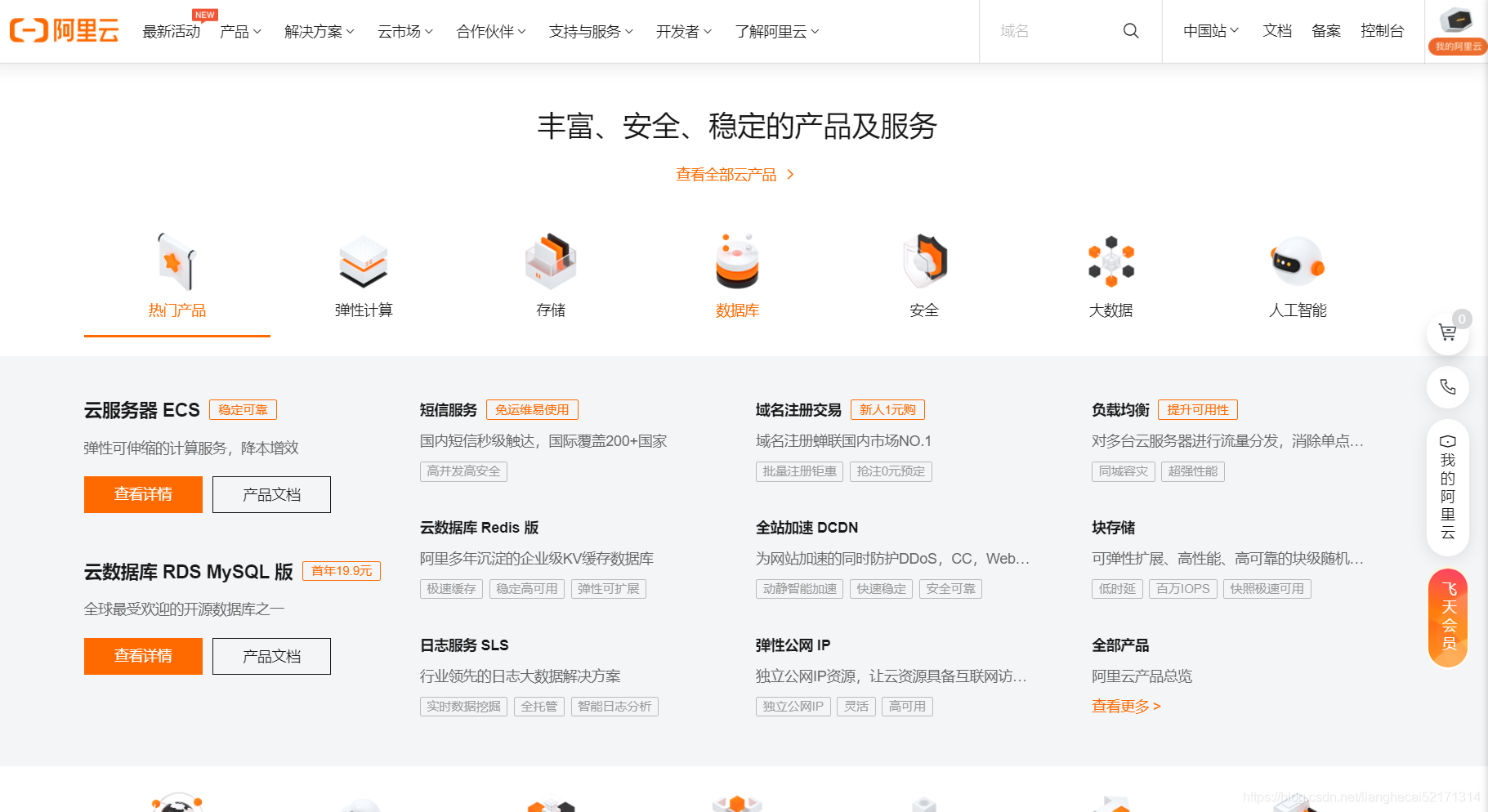Open the 云数据库 Redis 版 link
Image resolution: width=1488 pixels, height=812 pixels.
480,528
